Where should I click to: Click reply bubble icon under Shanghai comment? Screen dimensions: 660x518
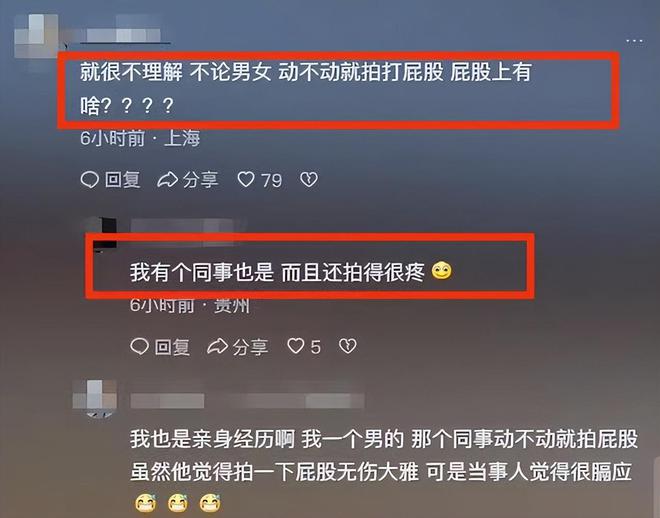[x=89, y=180]
